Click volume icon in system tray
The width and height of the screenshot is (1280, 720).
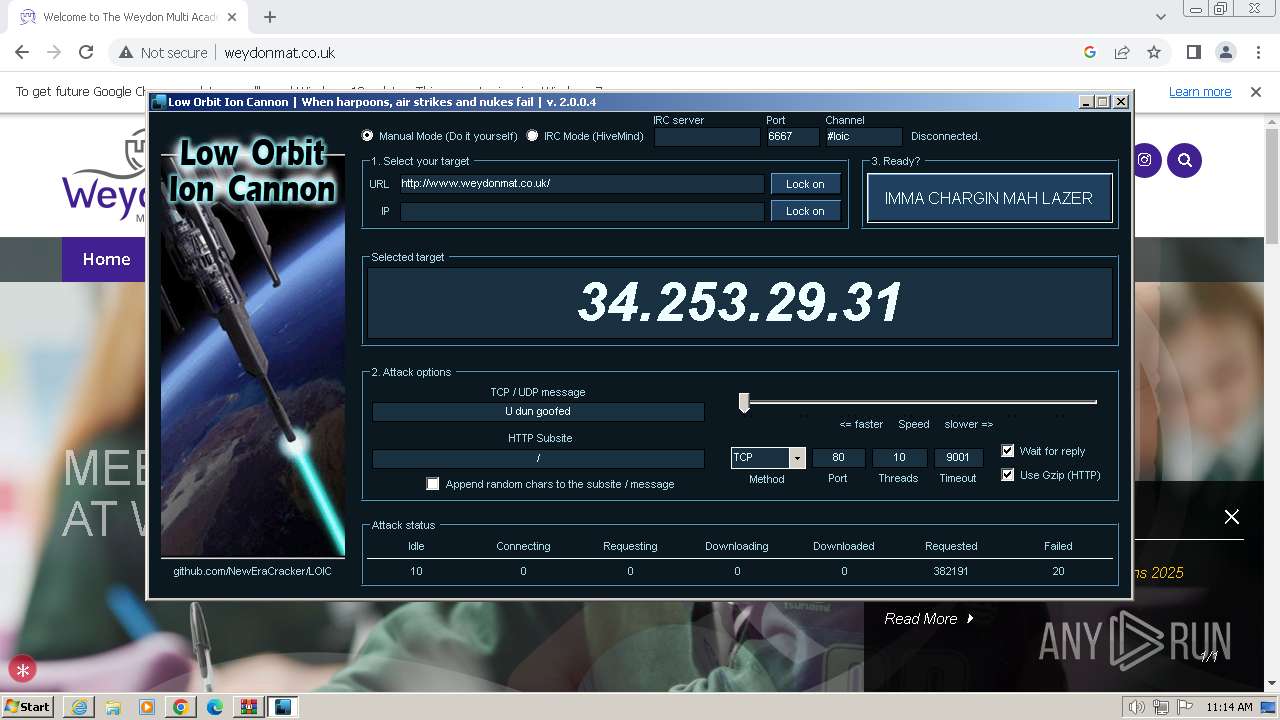tap(1137, 707)
